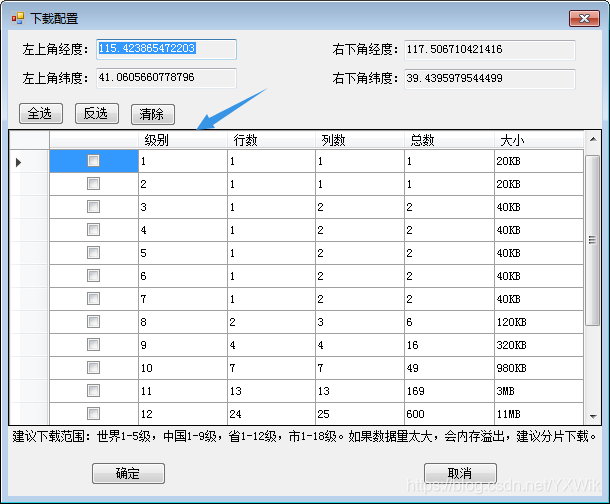This screenshot has width=610, height=504.
Task: Click the total count cell 169
Action: point(449,391)
